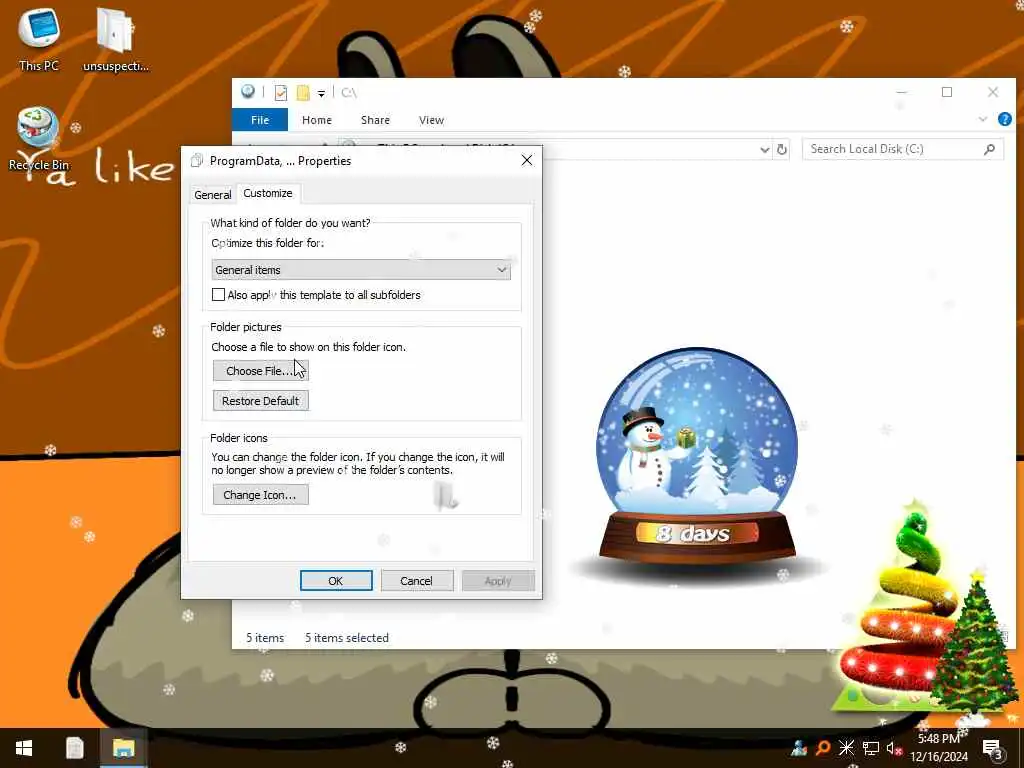Click the Apply button in Properties
The image size is (1024, 768).
click(x=498, y=581)
